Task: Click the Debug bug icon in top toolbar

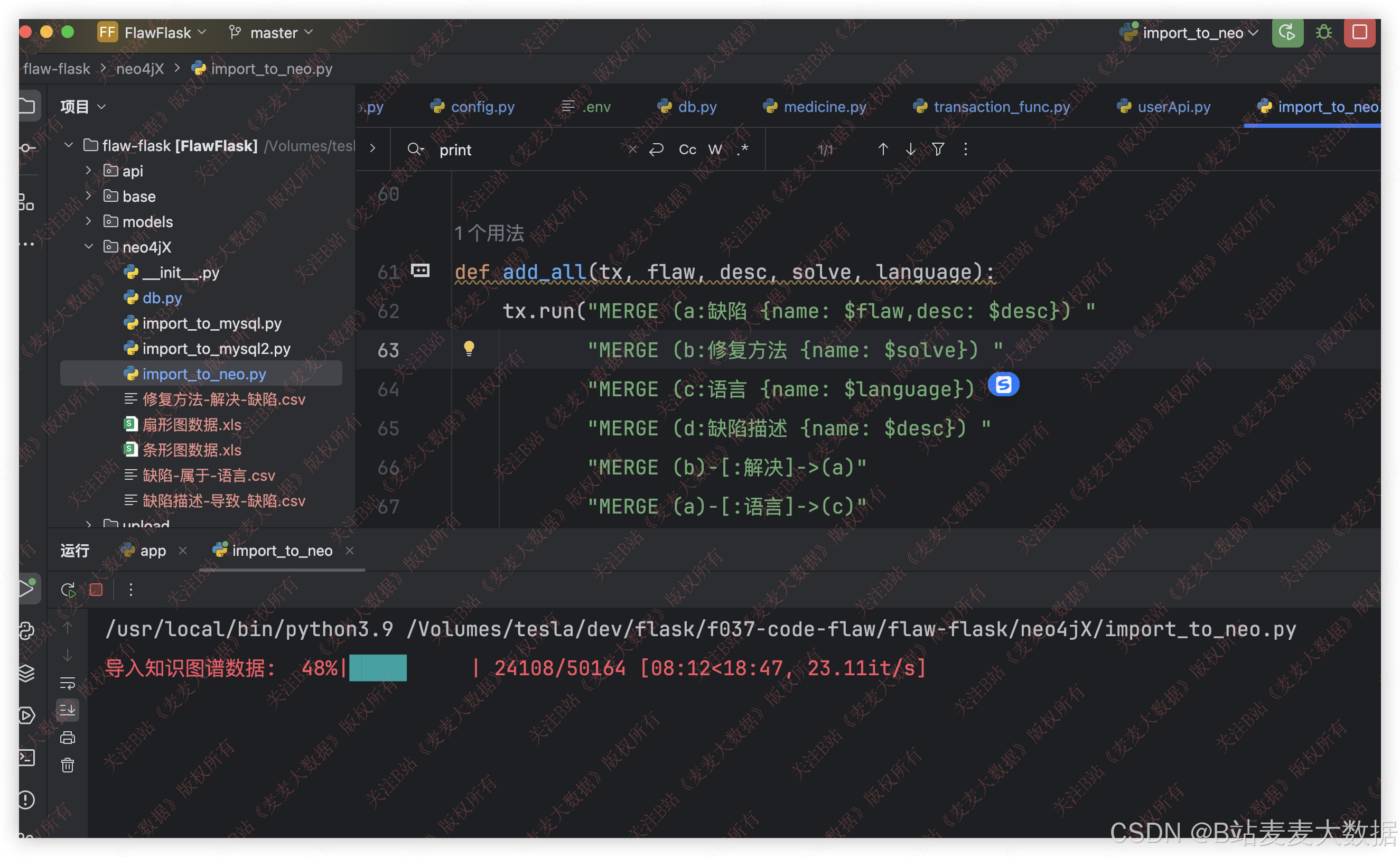Action: click(1323, 32)
